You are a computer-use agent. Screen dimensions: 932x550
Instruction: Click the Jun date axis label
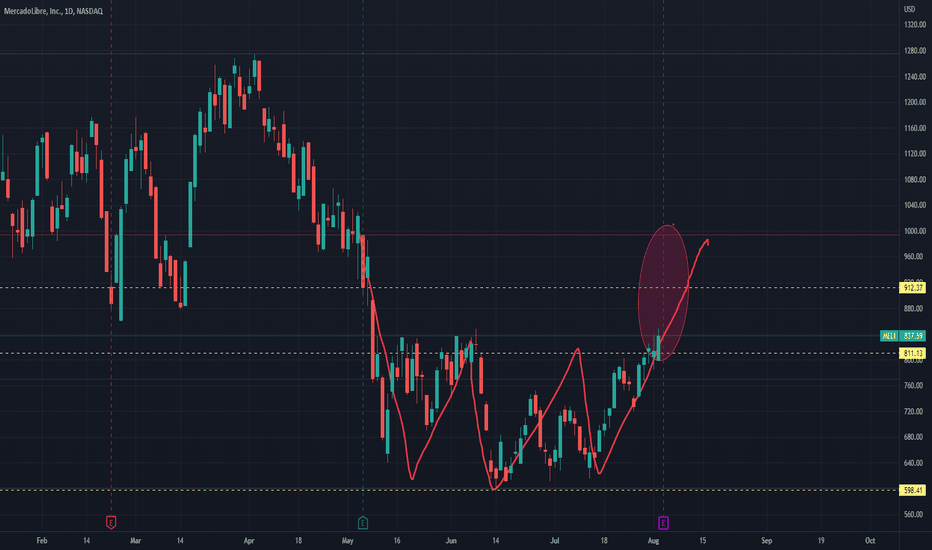click(451, 540)
